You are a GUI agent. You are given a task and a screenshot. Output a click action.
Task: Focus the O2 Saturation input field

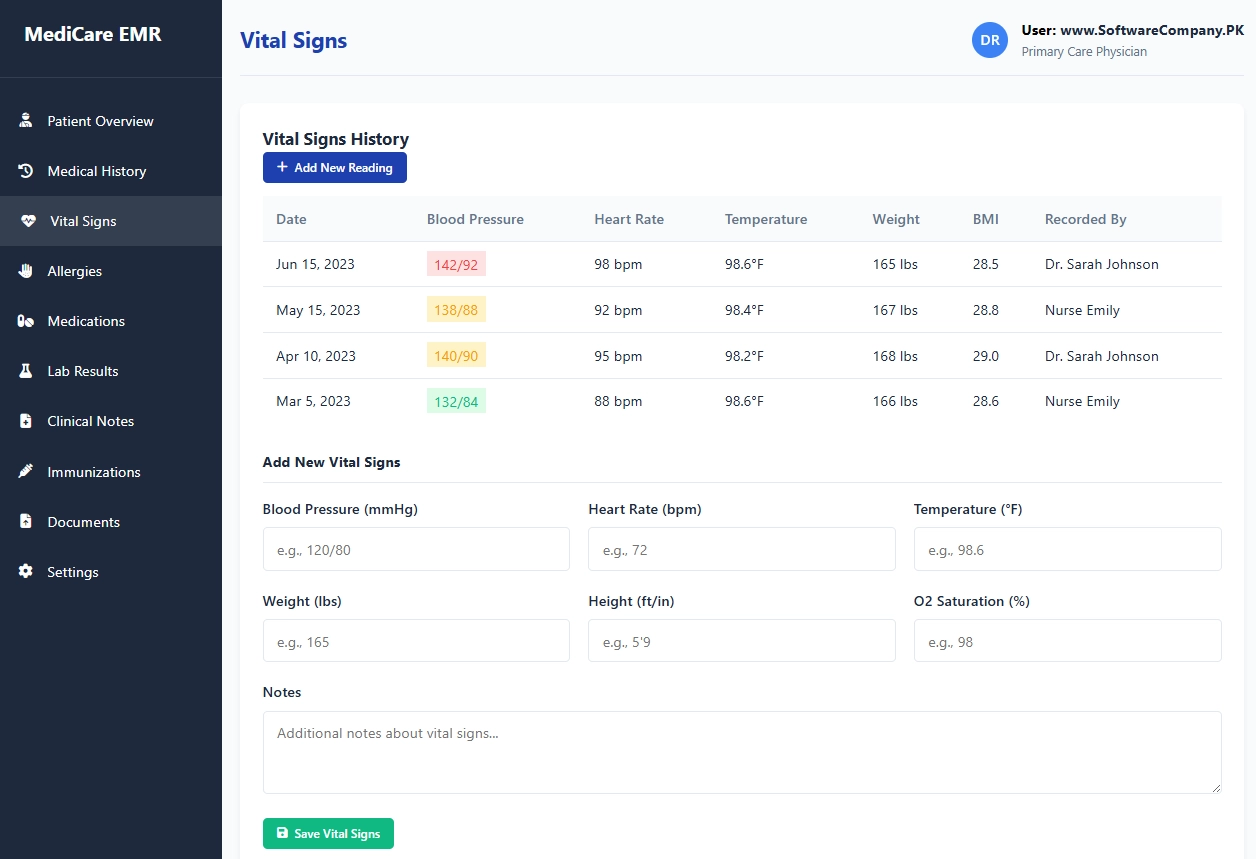(1067, 641)
